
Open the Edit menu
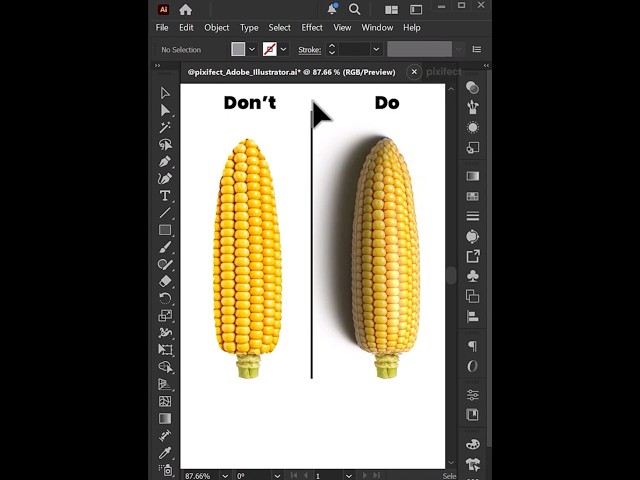[x=186, y=27]
